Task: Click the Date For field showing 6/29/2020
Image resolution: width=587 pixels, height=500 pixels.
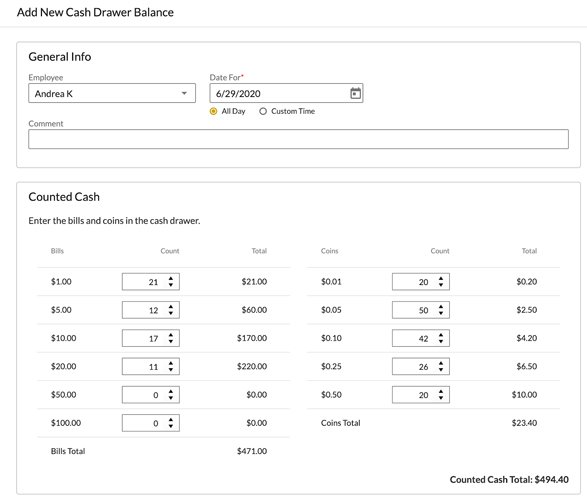Action: 286,93
